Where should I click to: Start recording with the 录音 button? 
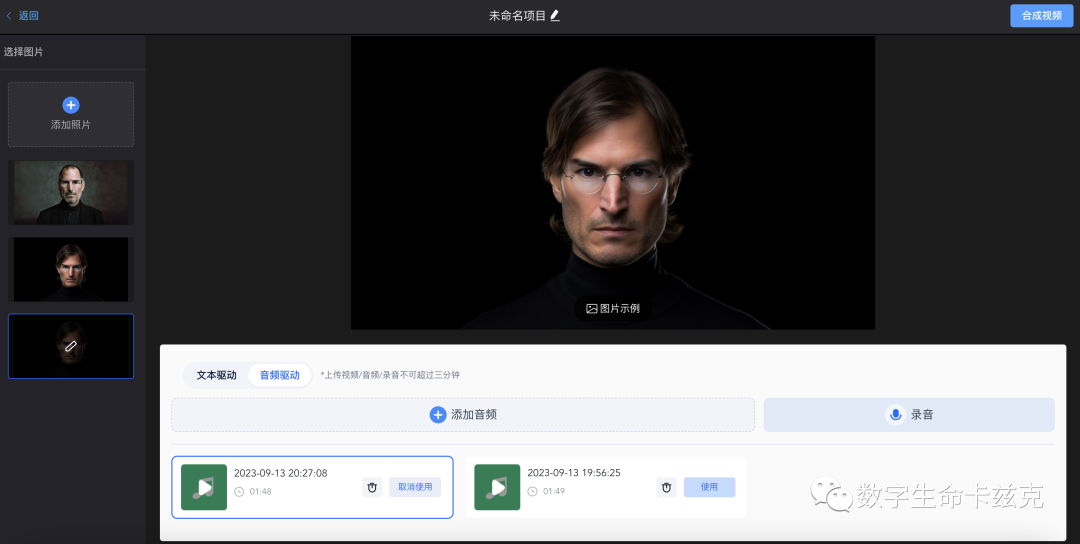tap(909, 415)
